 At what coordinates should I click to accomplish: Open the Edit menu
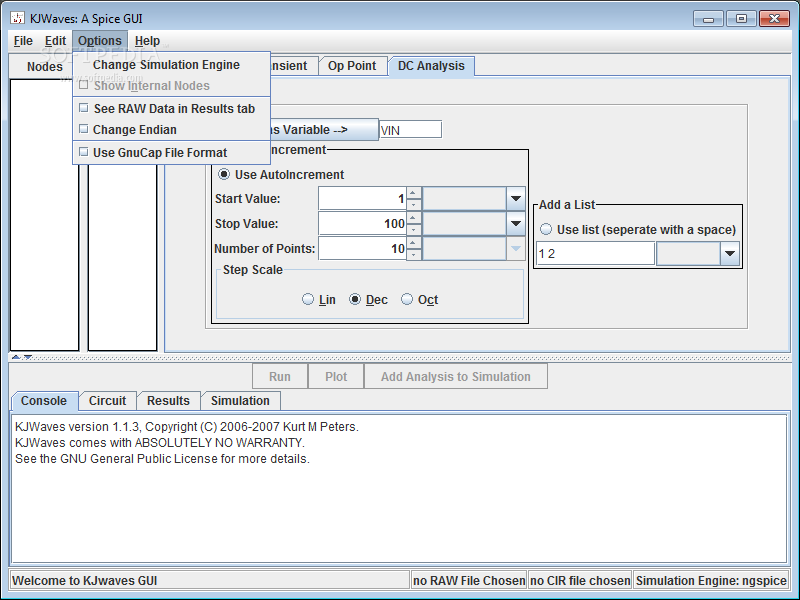[x=55, y=41]
